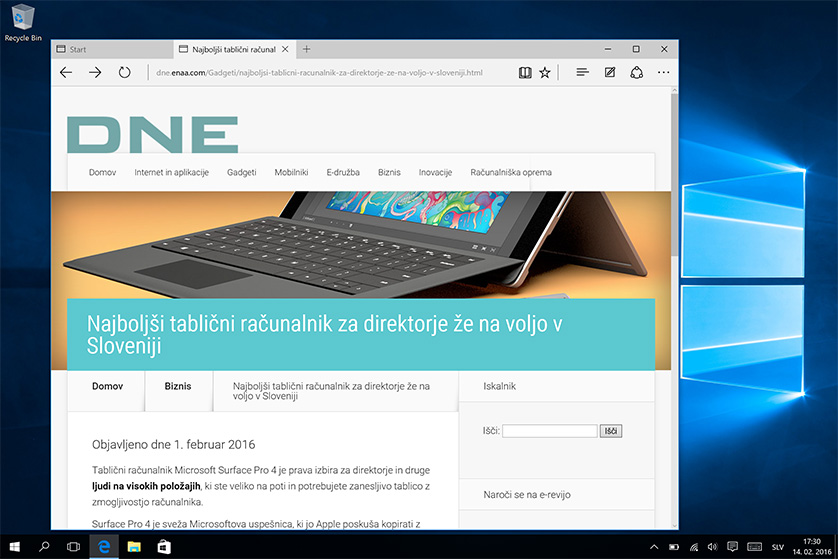Click the Iskalnik sidebar heading
838x559 pixels.
(500, 386)
